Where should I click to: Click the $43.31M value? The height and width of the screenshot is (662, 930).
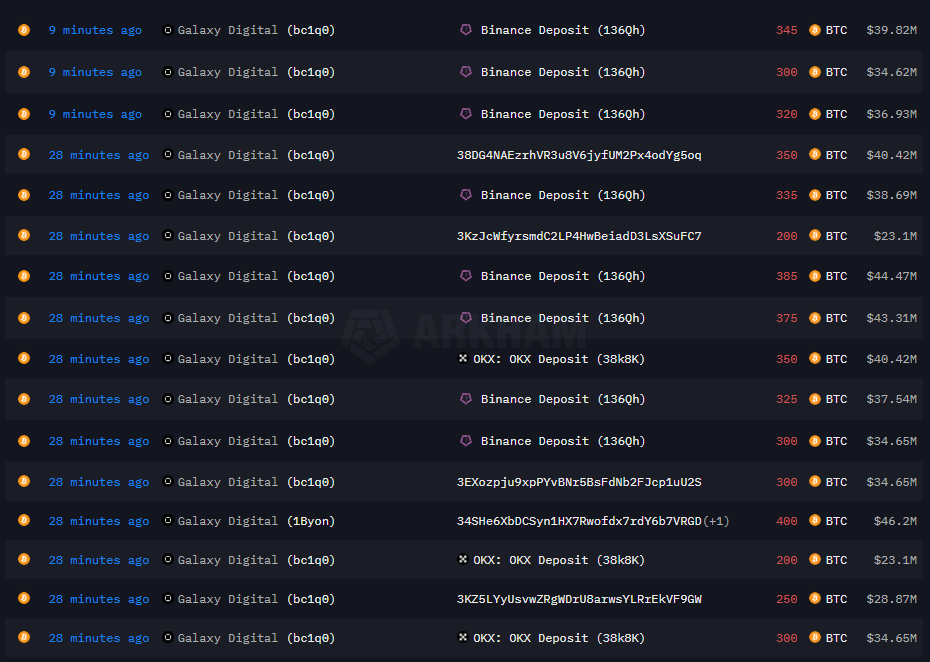point(891,319)
